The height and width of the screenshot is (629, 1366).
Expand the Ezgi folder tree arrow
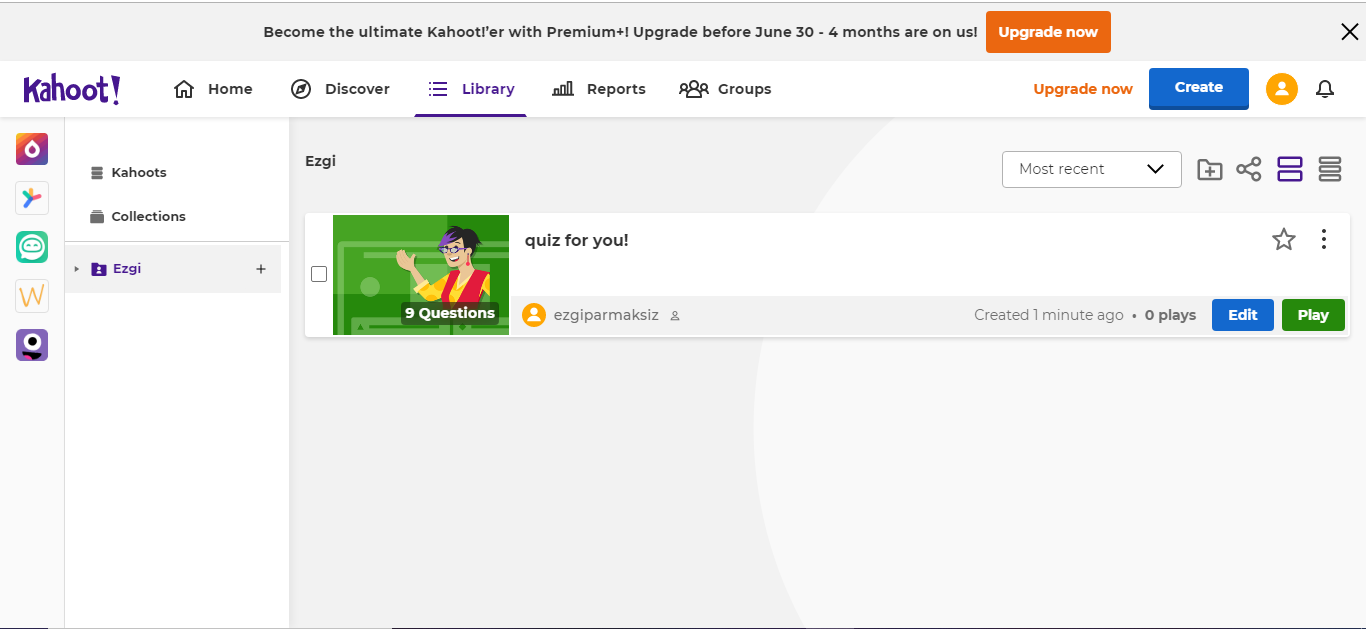[x=77, y=269]
